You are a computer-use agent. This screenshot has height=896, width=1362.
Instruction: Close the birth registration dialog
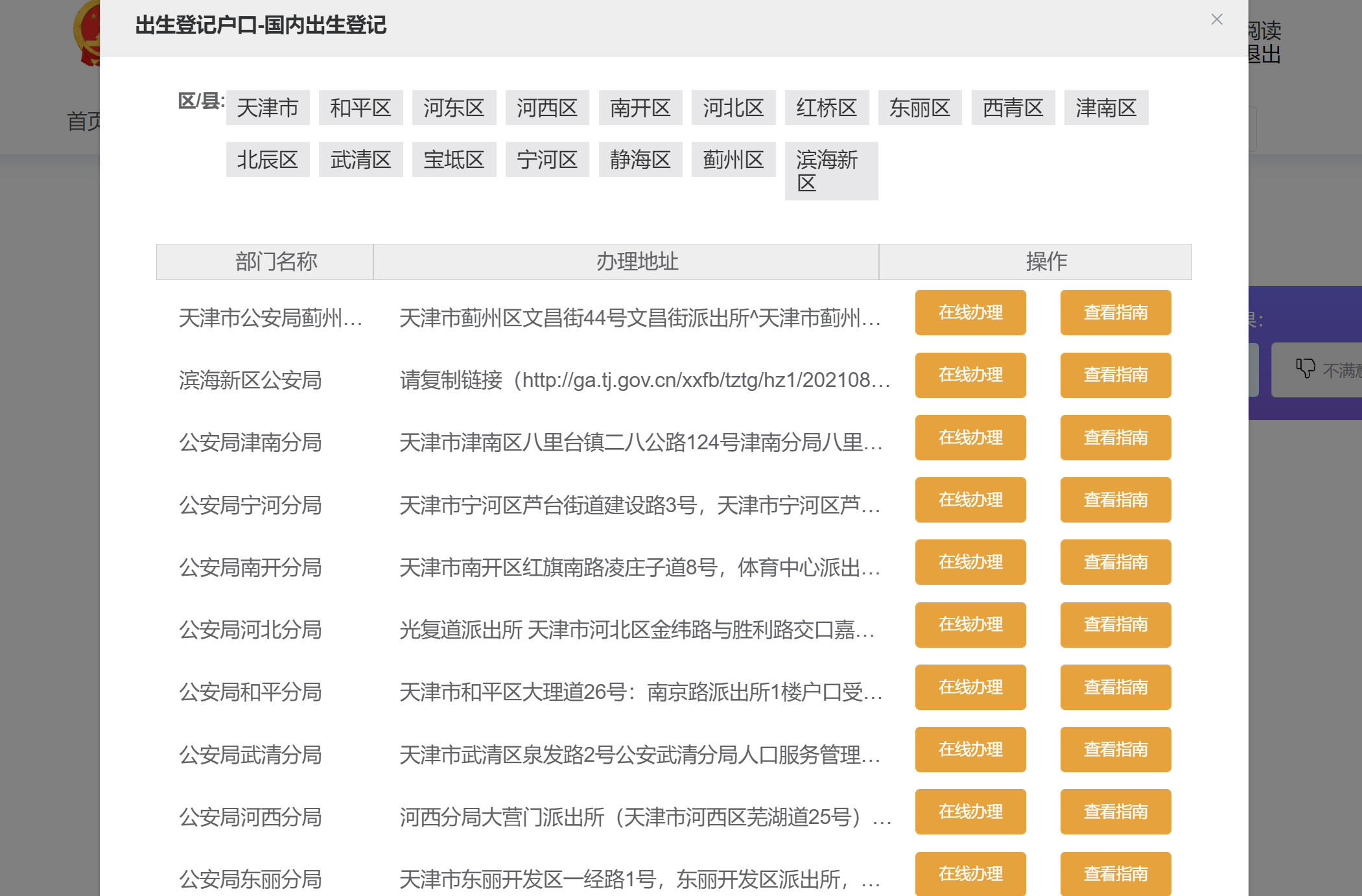1216,19
